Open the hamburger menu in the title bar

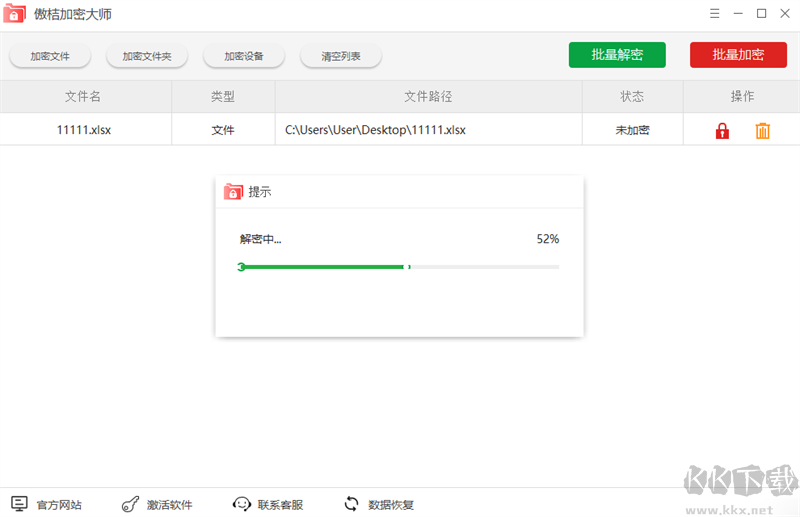714,13
